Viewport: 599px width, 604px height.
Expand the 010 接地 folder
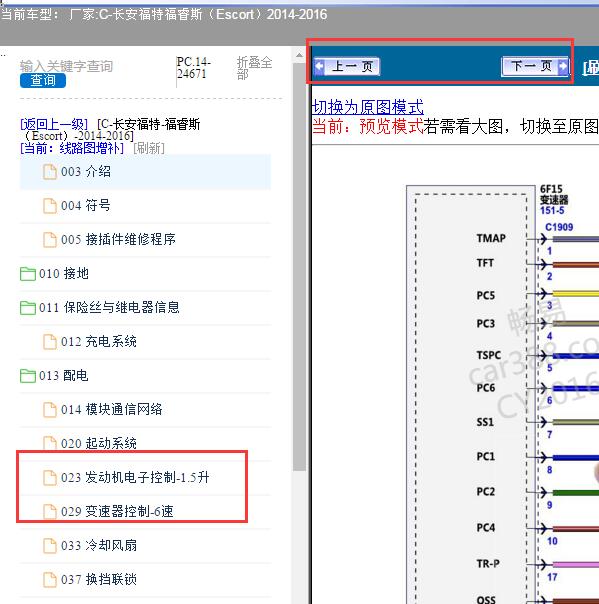click(145, 273)
